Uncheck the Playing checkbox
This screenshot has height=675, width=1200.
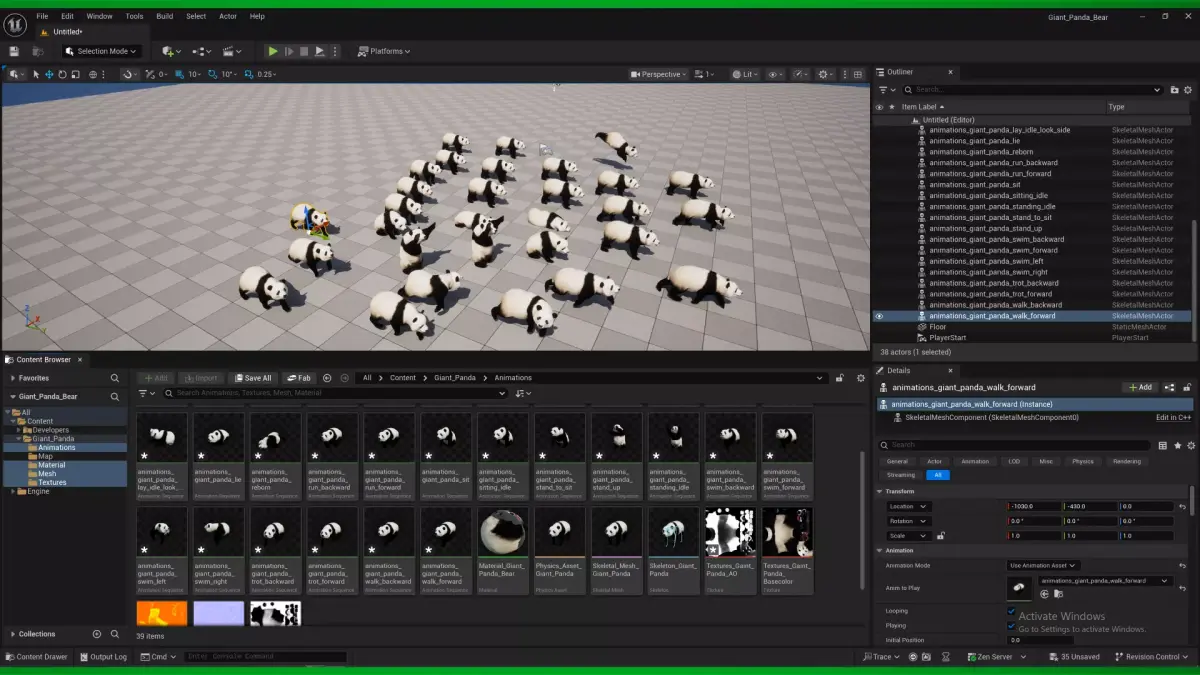pyautogui.click(x=1011, y=625)
